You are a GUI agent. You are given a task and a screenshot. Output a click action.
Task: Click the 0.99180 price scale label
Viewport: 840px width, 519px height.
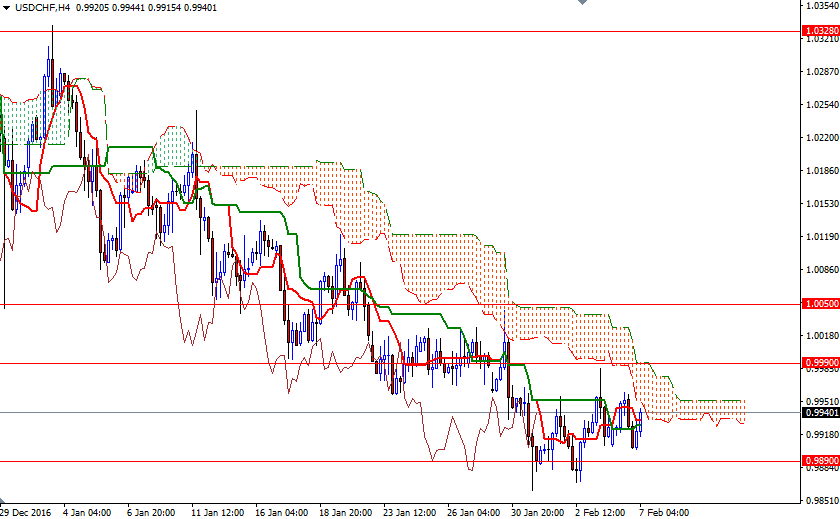click(x=822, y=435)
